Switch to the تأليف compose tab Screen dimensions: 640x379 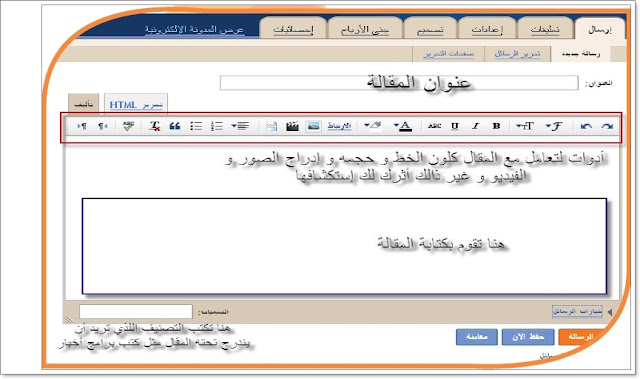tap(84, 104)
